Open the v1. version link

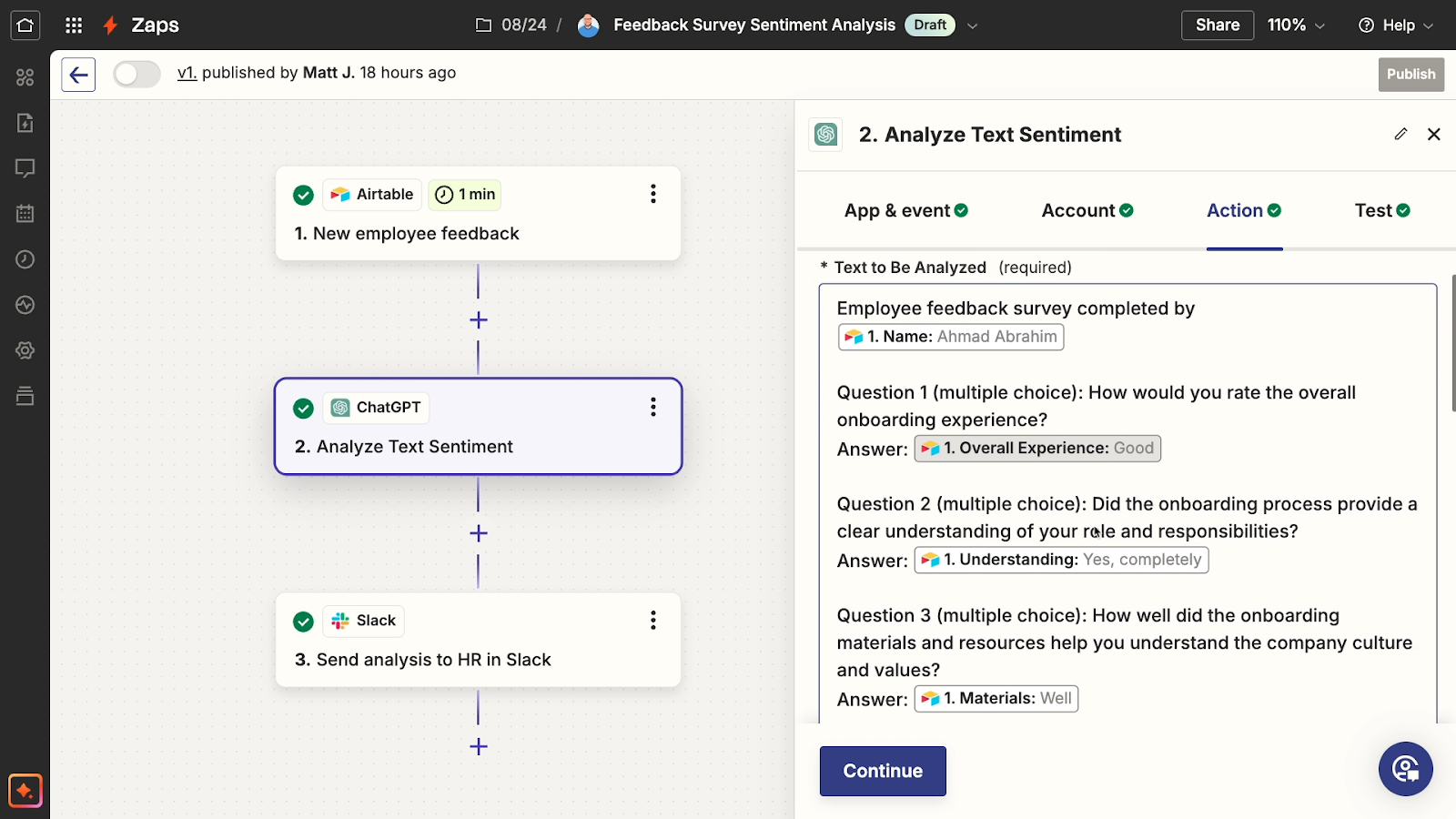[187, 73]
